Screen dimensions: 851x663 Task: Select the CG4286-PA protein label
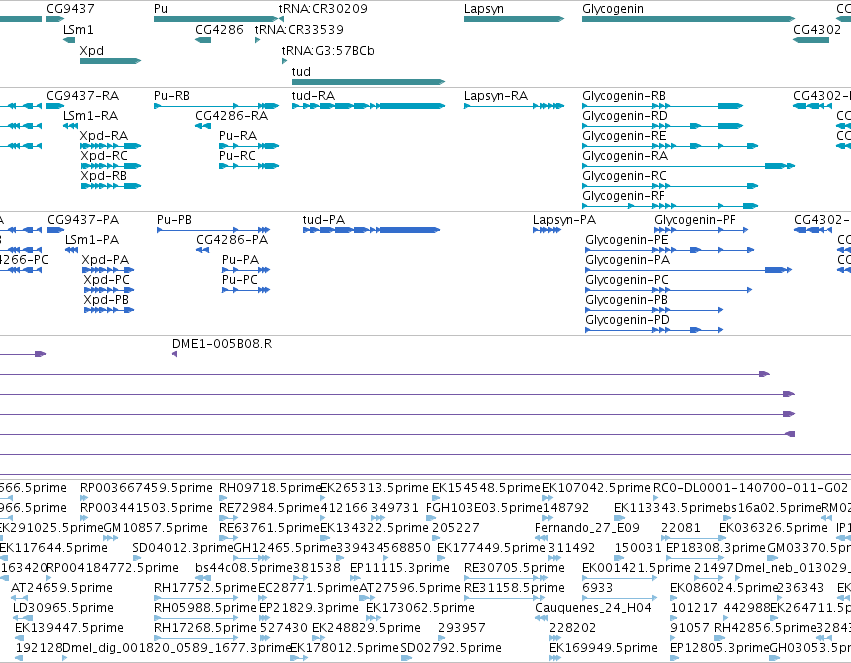point(232,240)
